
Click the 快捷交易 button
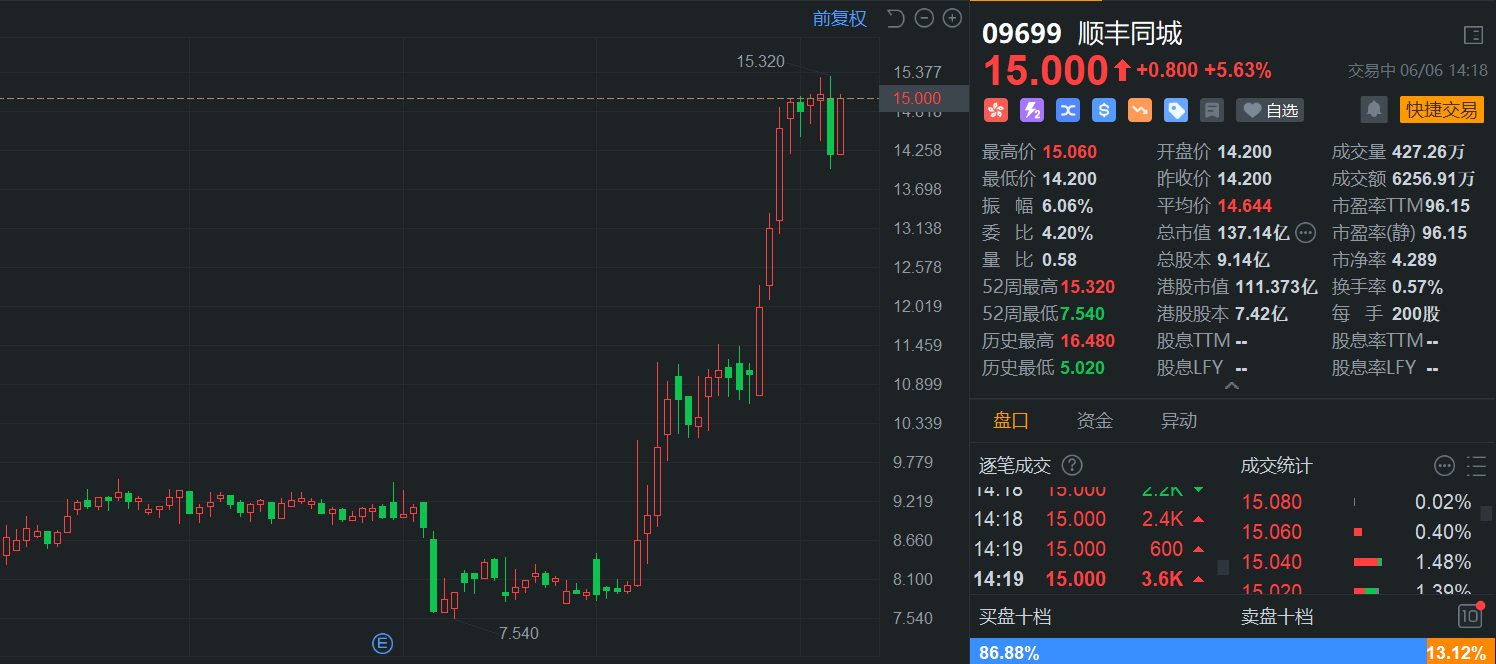[1442, 110]
